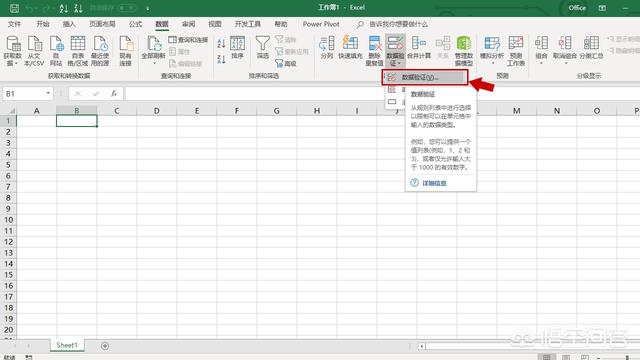Click the 数据验证 ribbon icon
Screen dimensions: 640x360
[395, 44]
